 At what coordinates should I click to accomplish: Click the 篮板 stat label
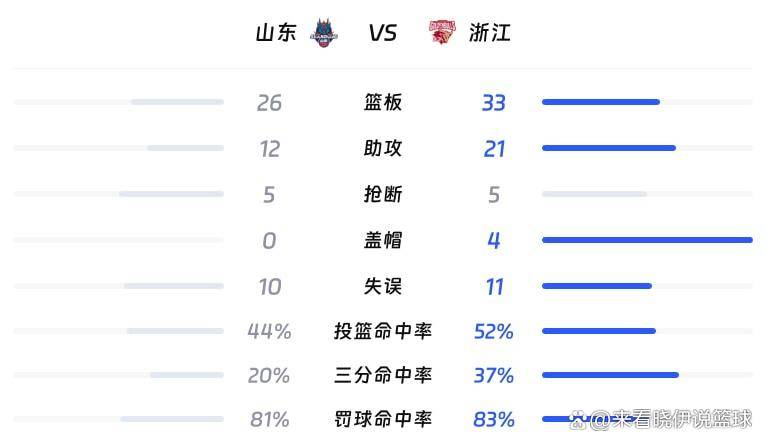[383, 102]
